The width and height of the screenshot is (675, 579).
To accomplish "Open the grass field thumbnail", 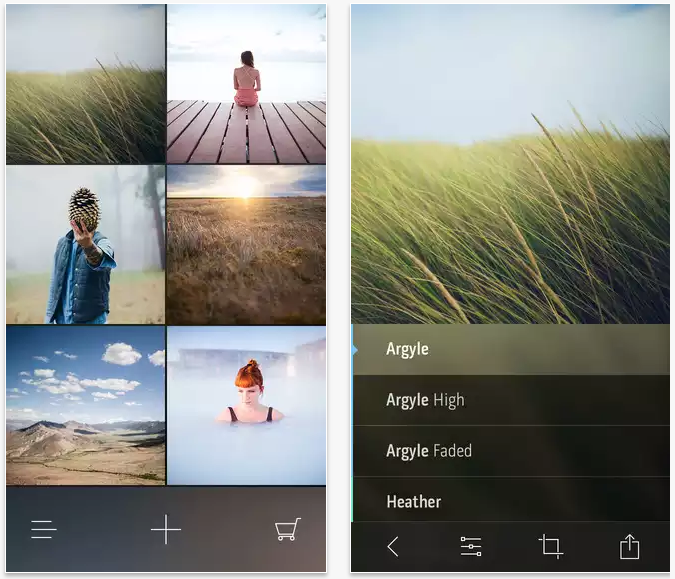I will coord(85,84).
